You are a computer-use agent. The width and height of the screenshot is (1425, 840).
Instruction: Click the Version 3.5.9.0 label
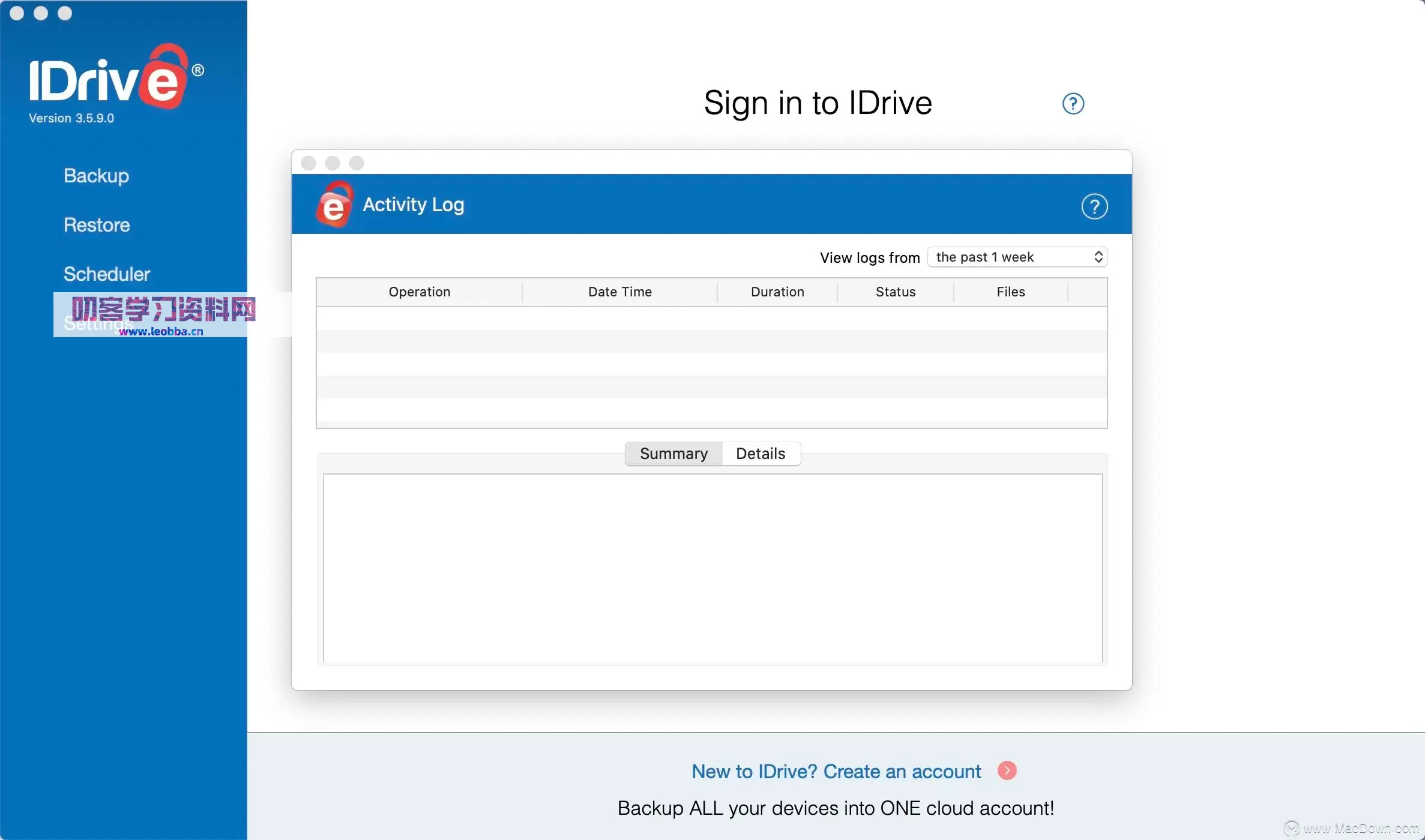click(x=71, y=118)
